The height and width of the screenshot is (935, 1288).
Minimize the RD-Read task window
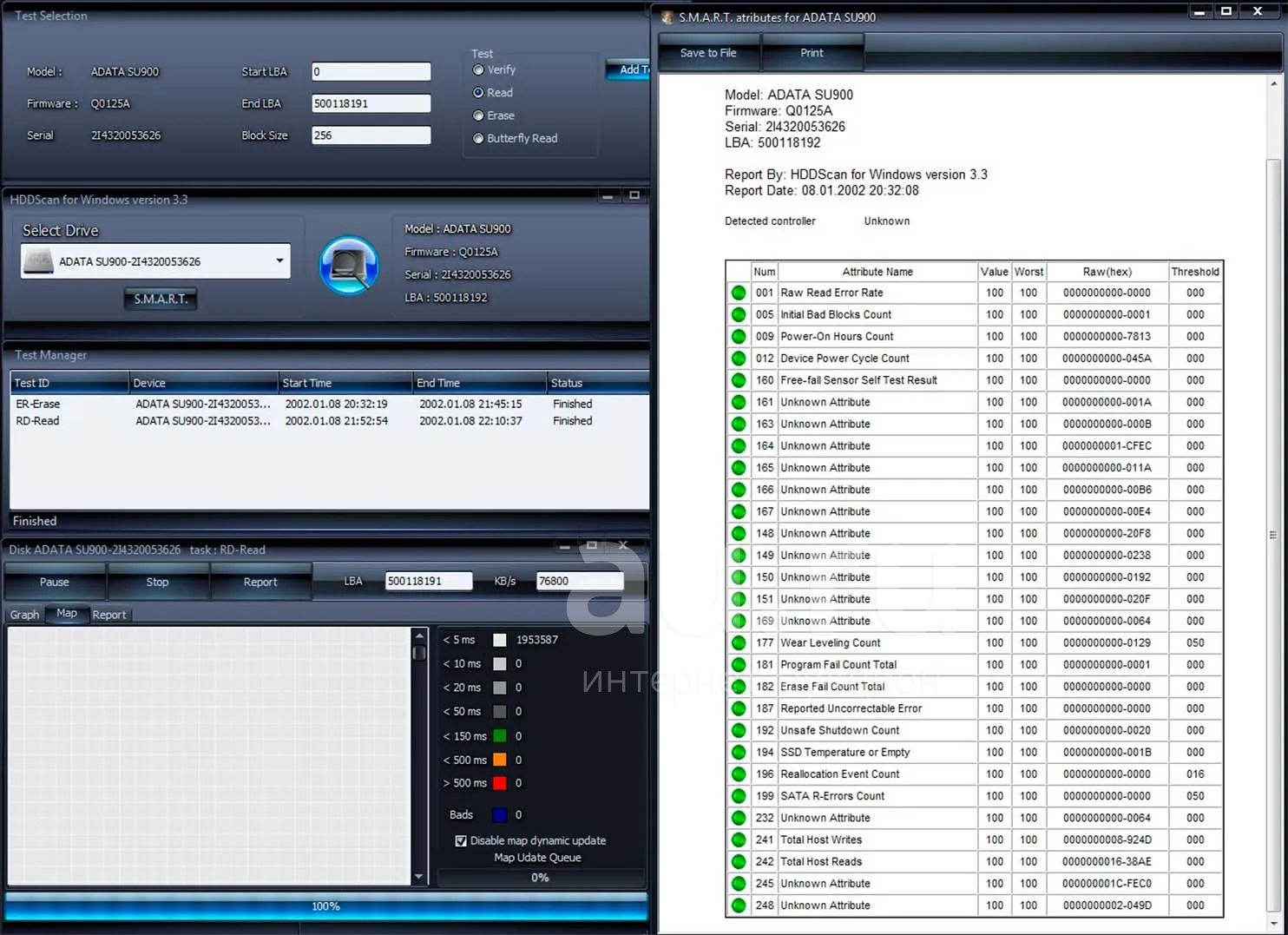point(565,547)
